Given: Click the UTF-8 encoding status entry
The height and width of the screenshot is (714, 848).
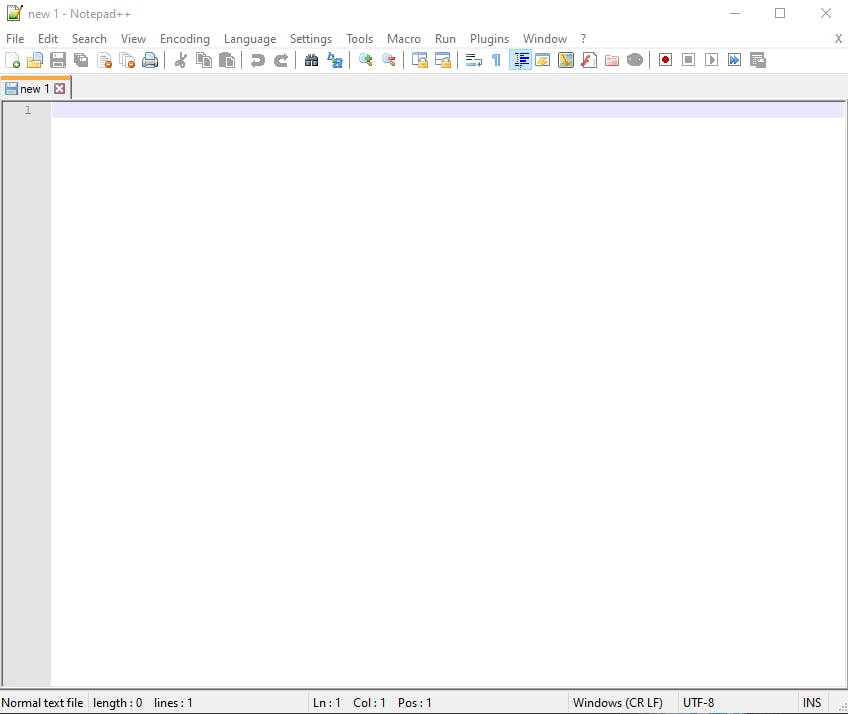Looking at the screenshot, I should 698,703.
